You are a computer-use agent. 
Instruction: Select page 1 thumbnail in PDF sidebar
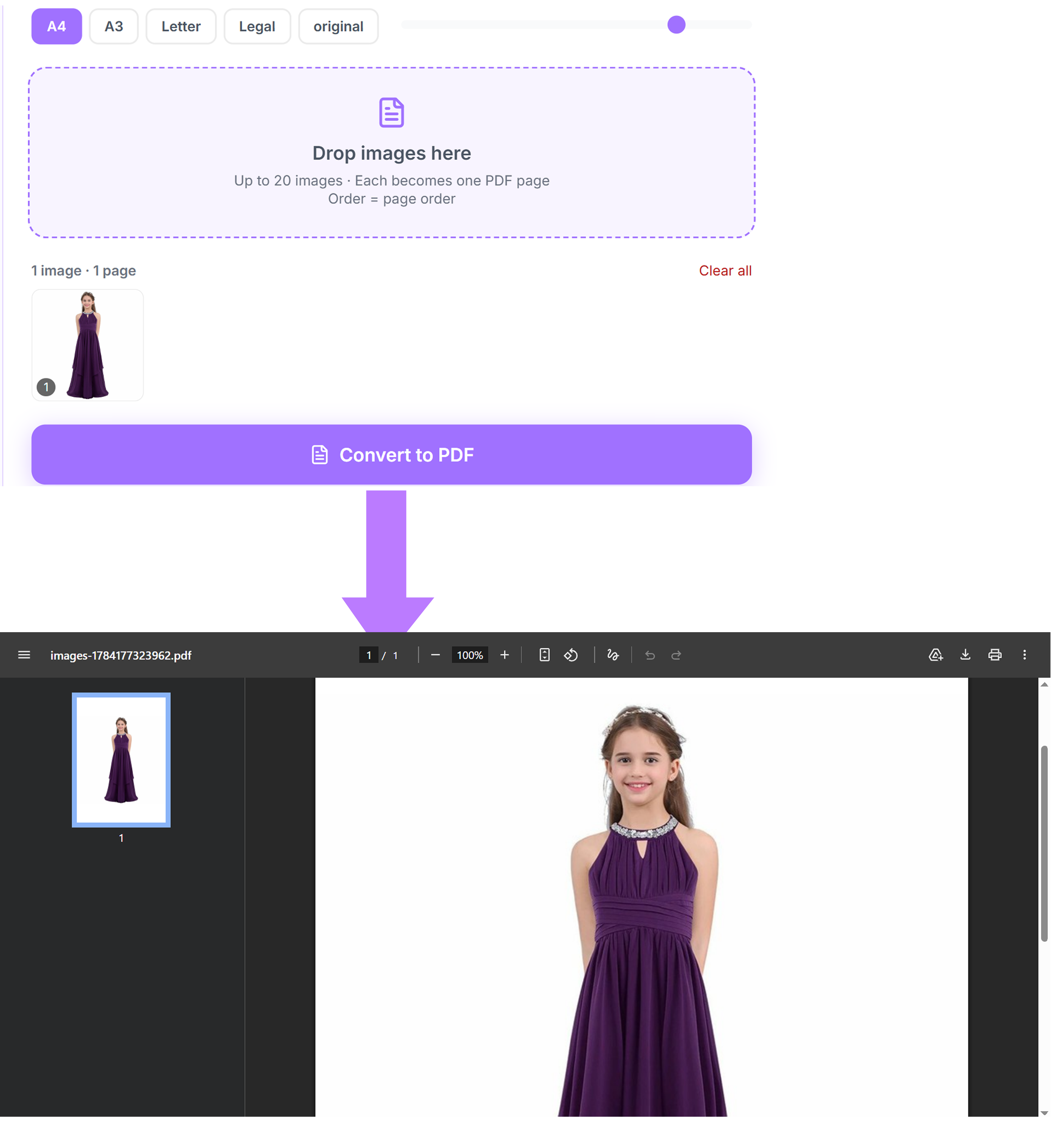click(121, 760)
